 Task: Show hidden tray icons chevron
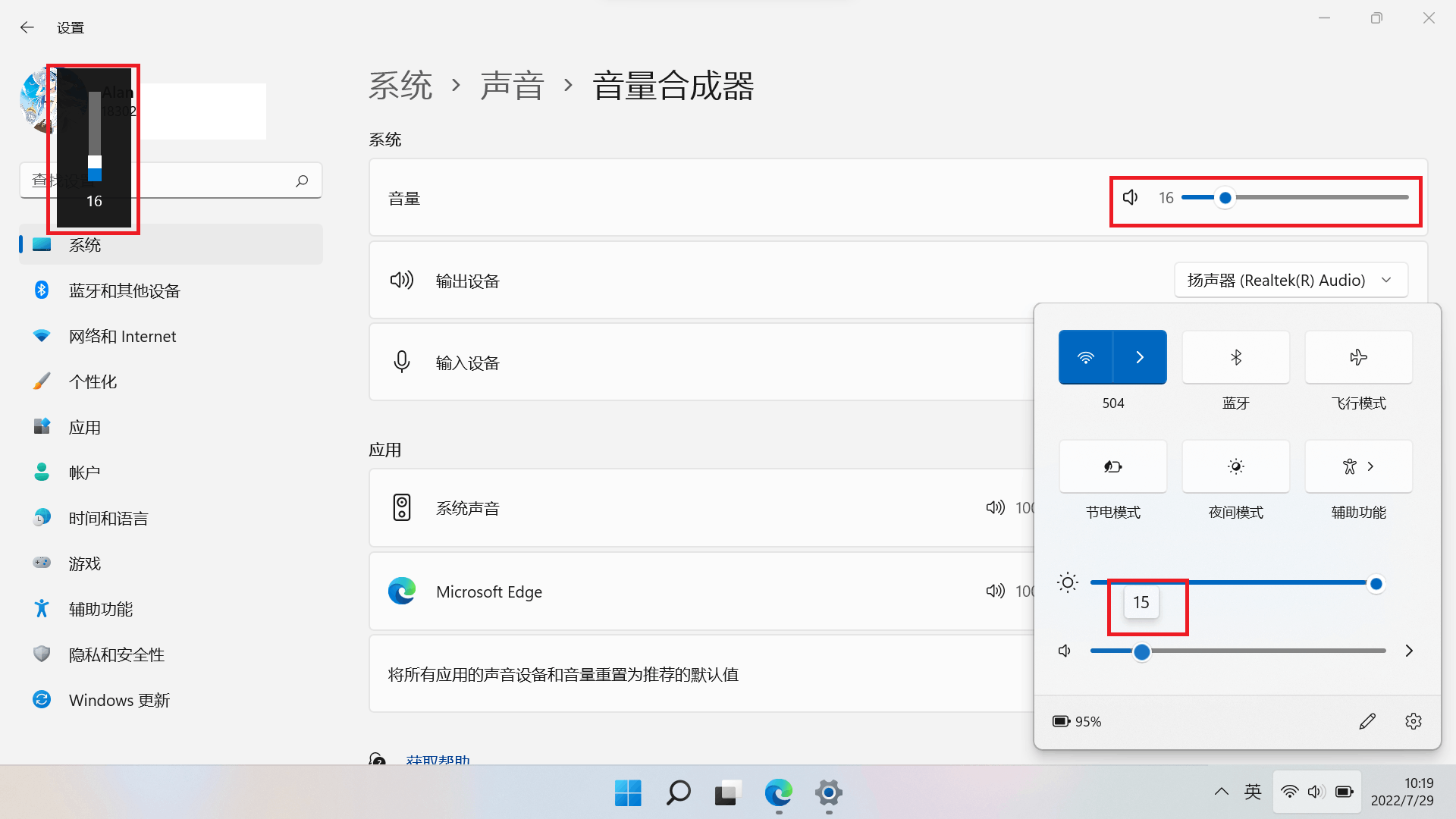pos(1221,792)
